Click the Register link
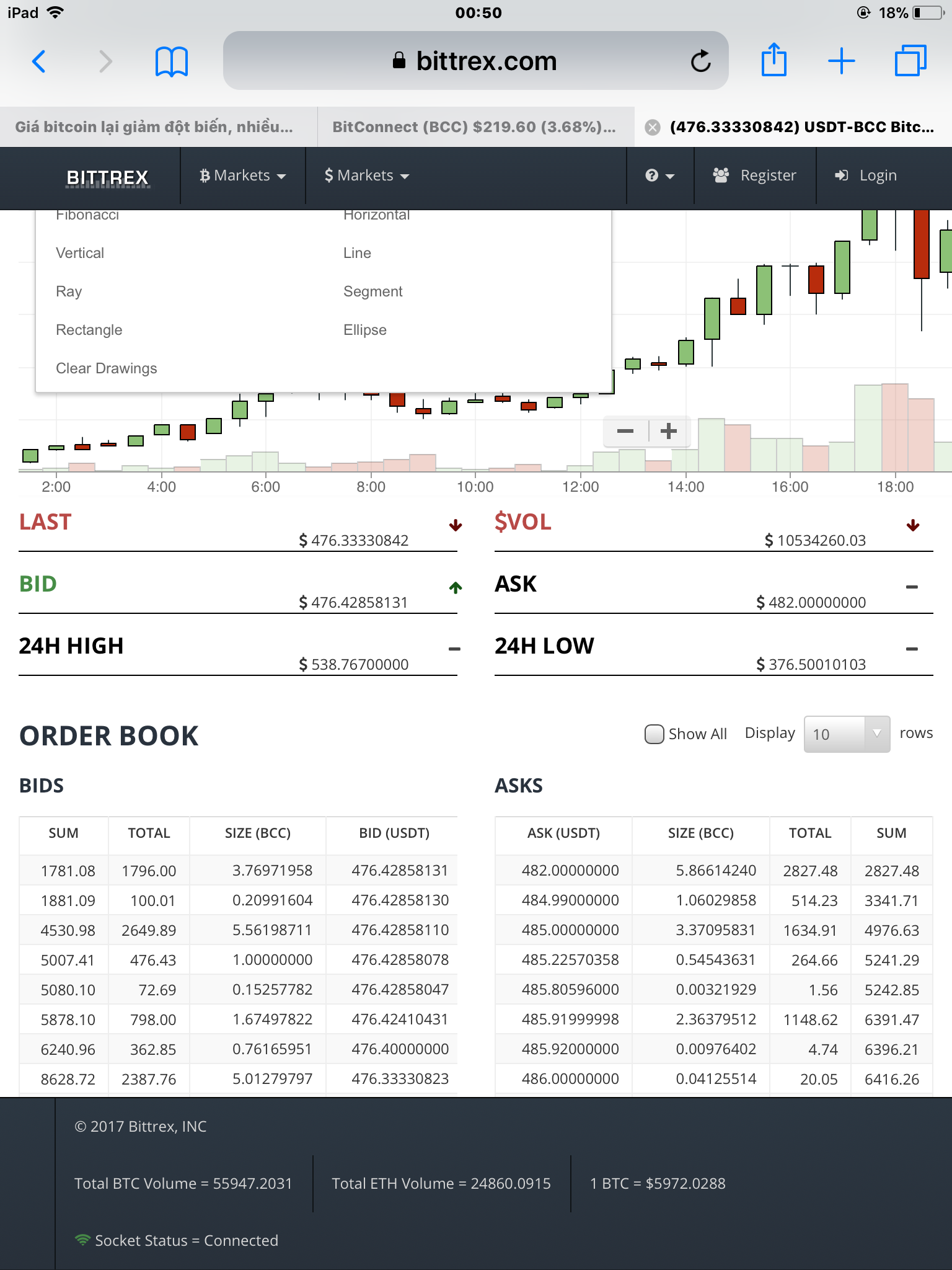Image resolution: width=952 pixels, height=1270 pixels. click(755, 176)
